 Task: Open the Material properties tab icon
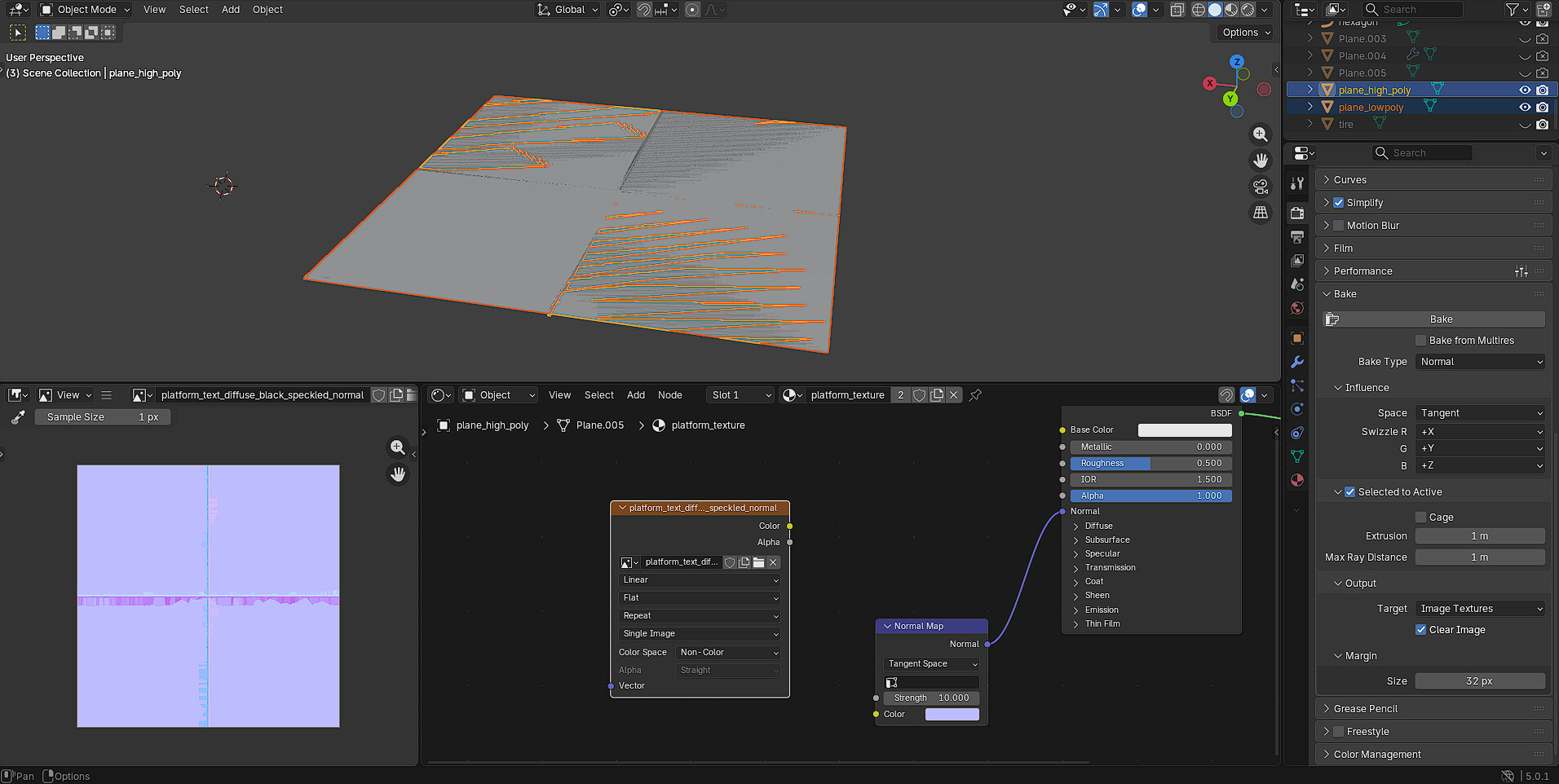[1297, 480]
